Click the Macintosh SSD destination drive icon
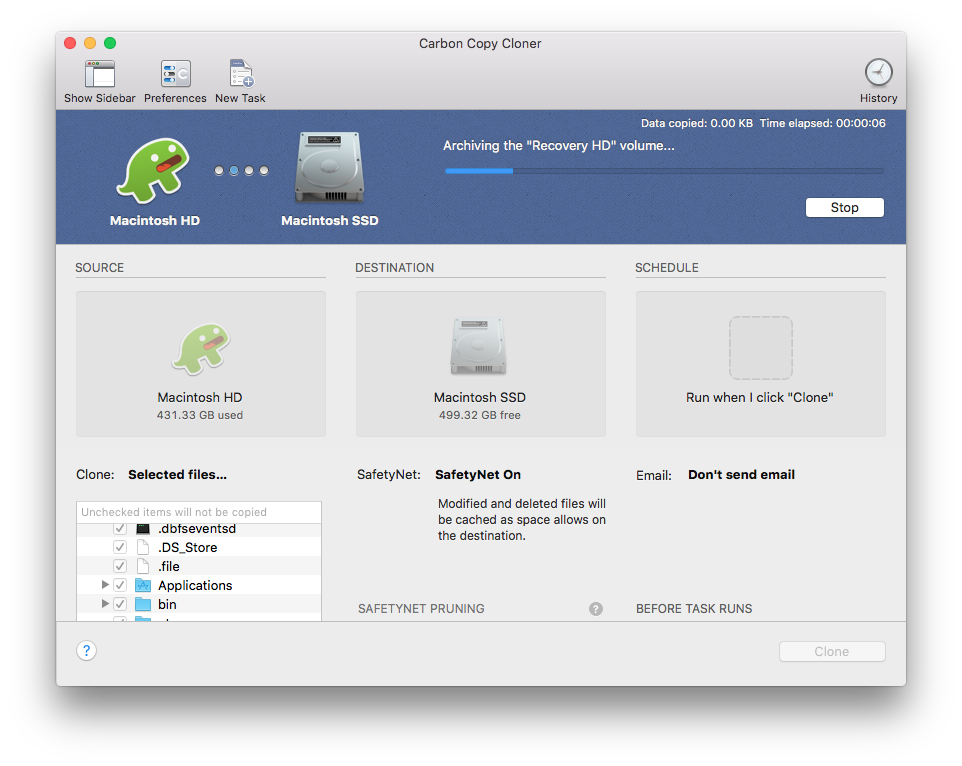Image resolution: width=962 pixels, height=766 pixels. point(480,346)
